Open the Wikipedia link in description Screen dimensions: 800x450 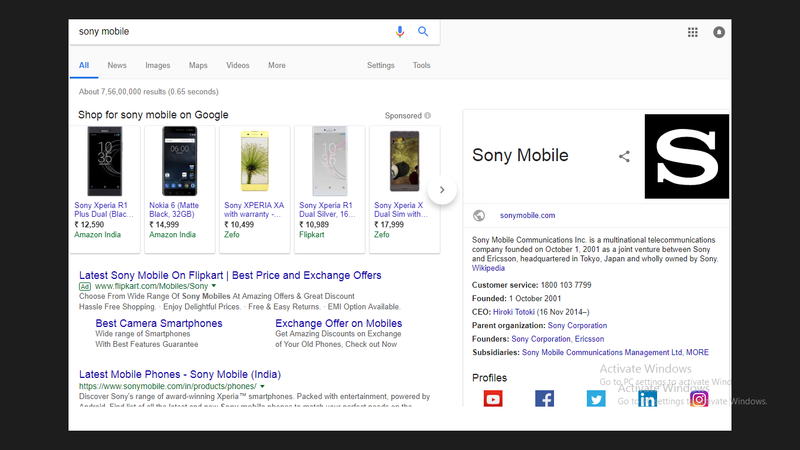pyautogui.click(x=489, y=268)
